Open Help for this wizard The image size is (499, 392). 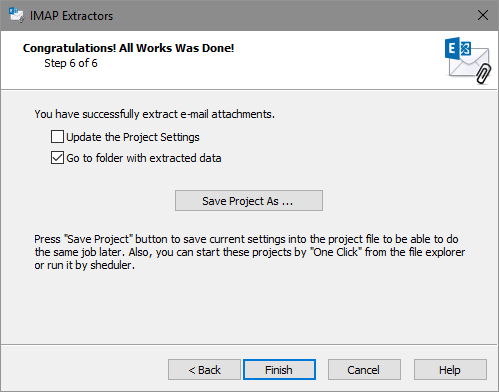click(x=450, y=370)
